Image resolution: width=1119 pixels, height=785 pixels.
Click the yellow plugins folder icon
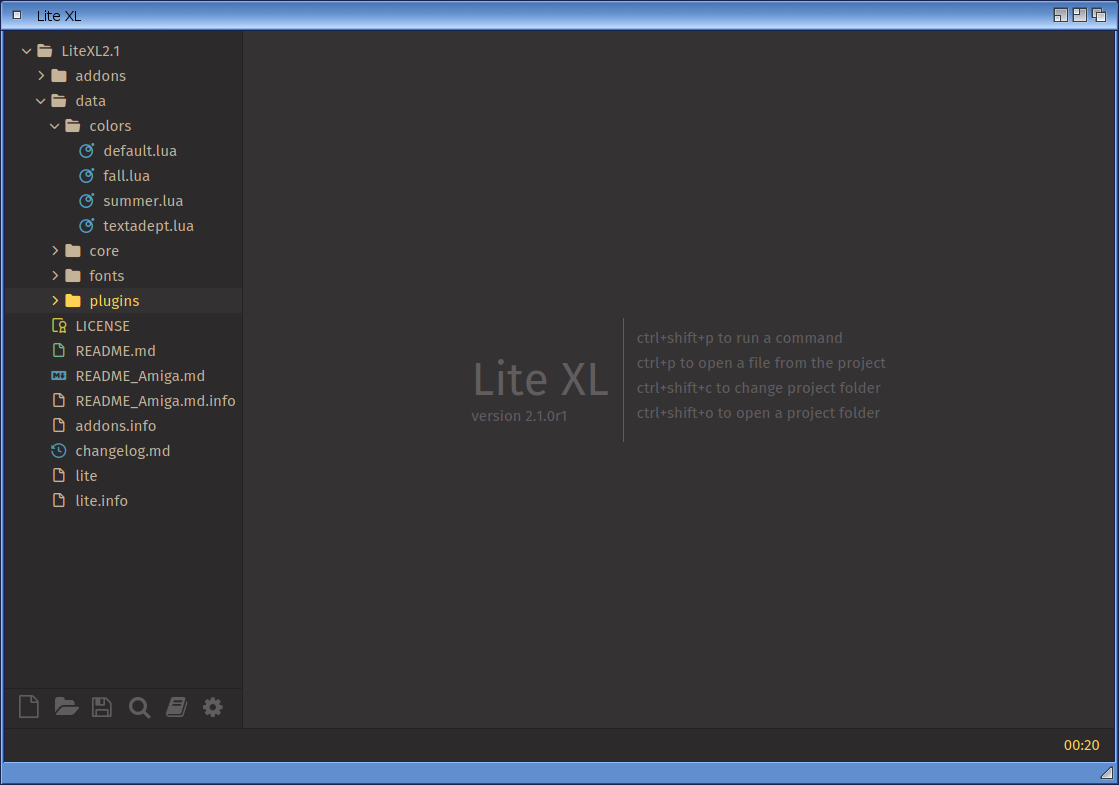coord(73,300)
